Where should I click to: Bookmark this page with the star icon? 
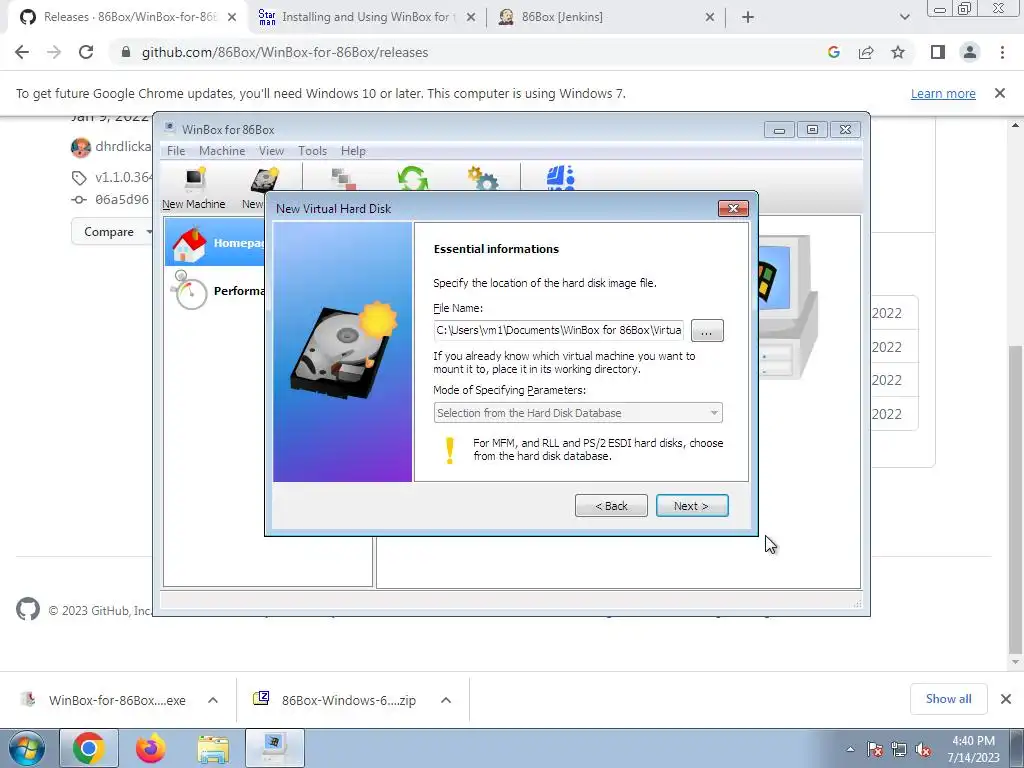898,52
